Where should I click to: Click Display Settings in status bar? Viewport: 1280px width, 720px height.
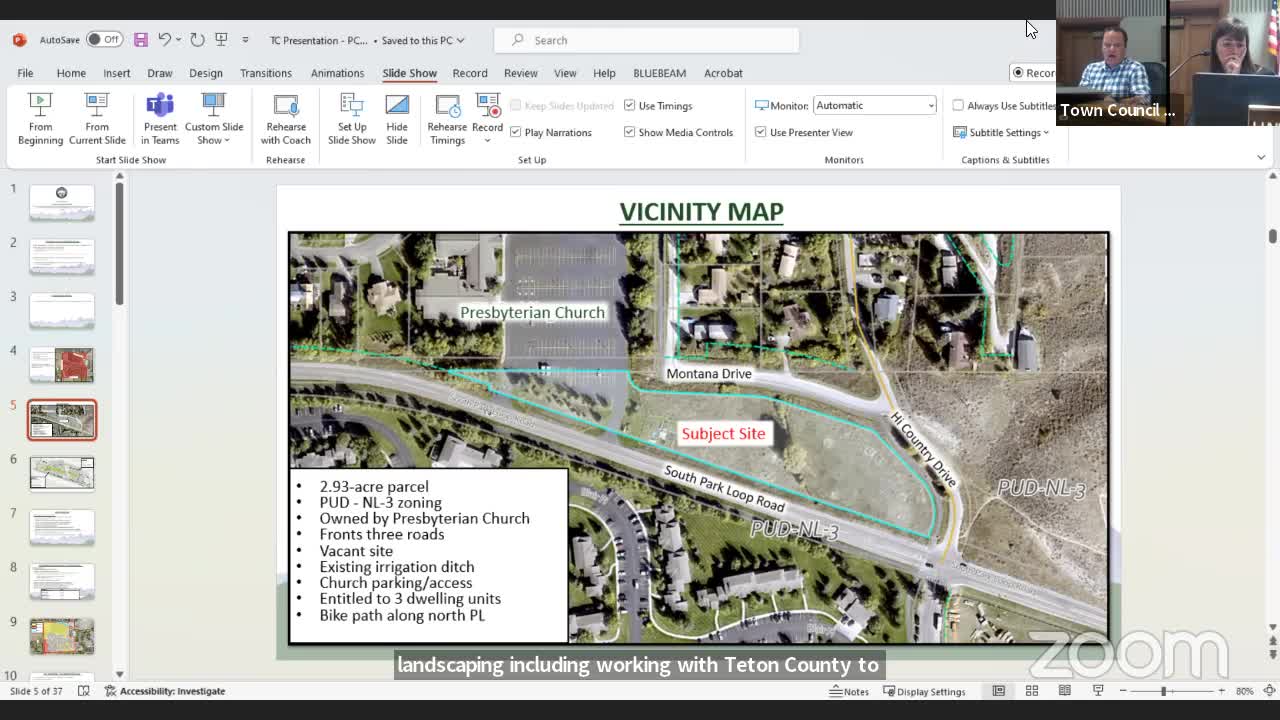click(923, 691)
